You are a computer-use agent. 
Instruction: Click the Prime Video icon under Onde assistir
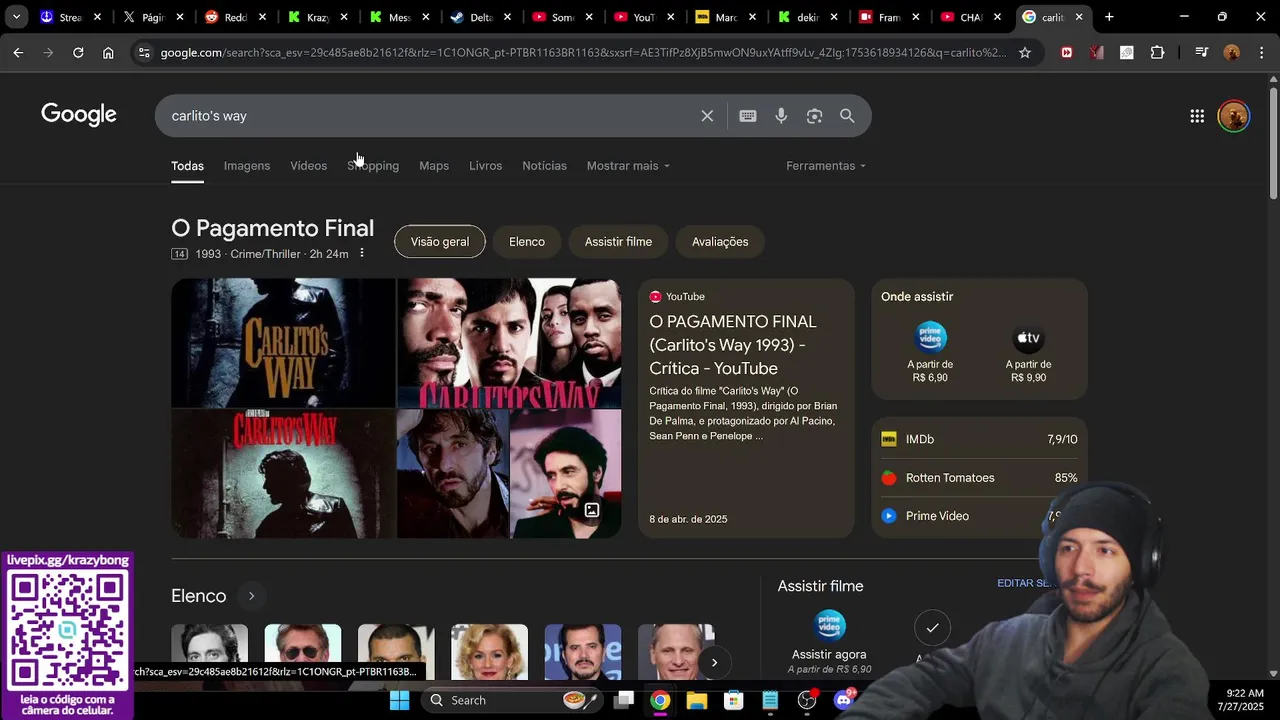(x=930, y=337)
